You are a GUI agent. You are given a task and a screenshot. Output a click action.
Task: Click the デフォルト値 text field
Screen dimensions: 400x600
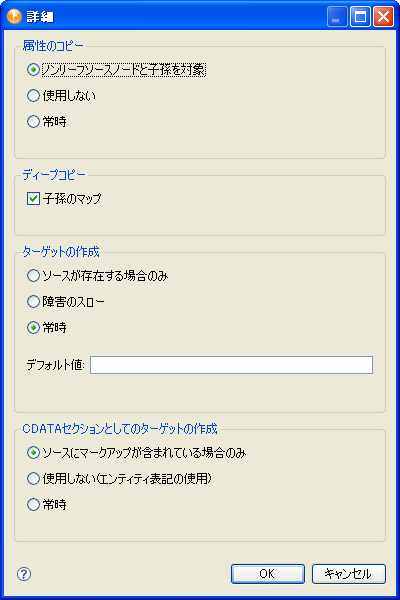click(x=231, y=365)
